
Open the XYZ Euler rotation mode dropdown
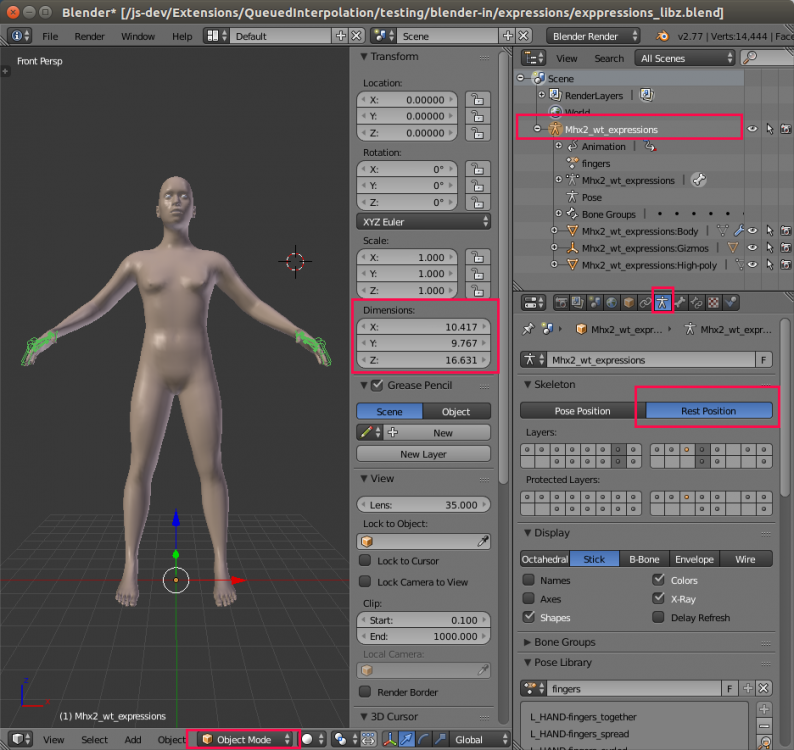coord(424,221)
